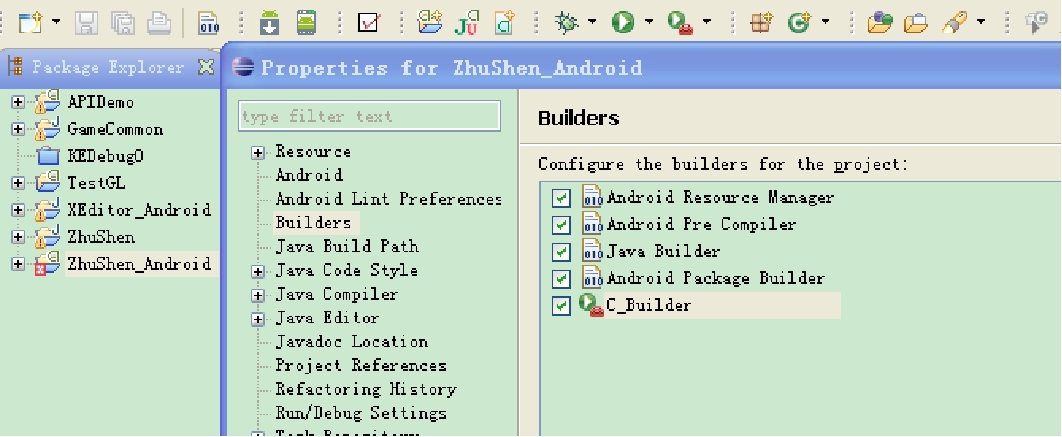
Task: Expand the GameCommon project node
Action: (18, 129)
